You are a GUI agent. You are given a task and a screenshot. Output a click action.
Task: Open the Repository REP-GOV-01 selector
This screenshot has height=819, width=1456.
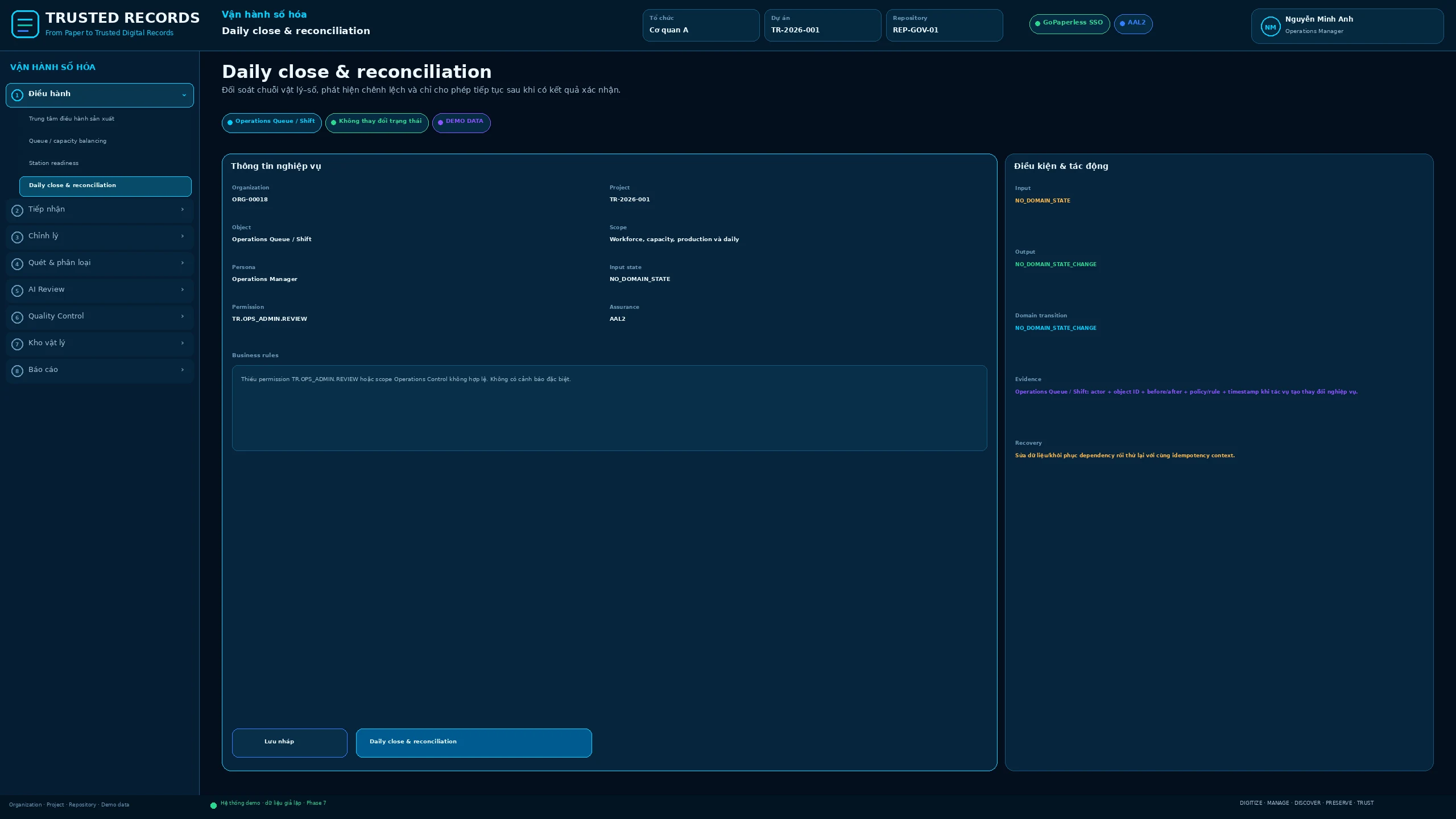(x=944, y=25)
